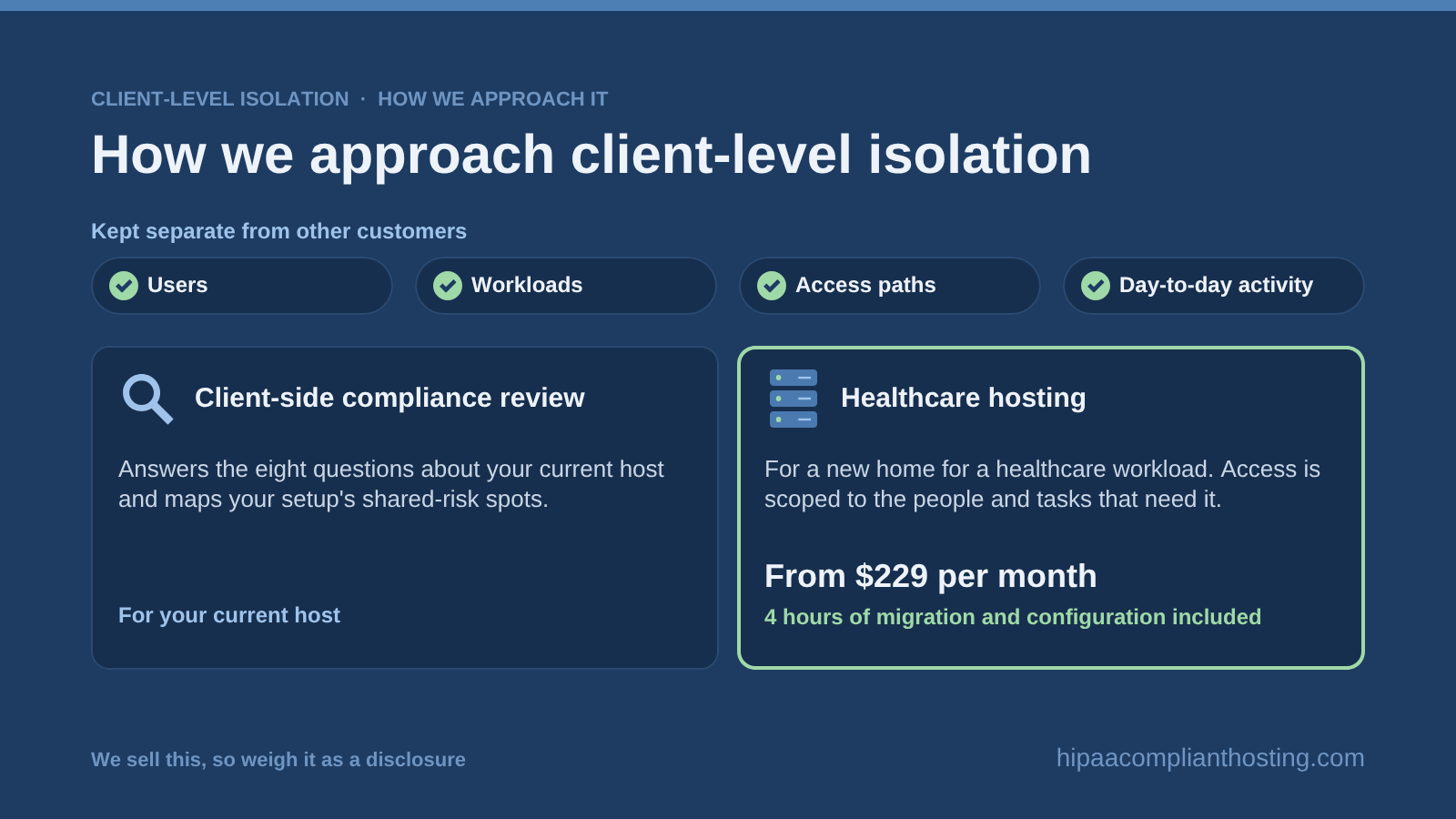Click the checkmark icon beside Day-to-day activity

click(x=1096, y=286)
